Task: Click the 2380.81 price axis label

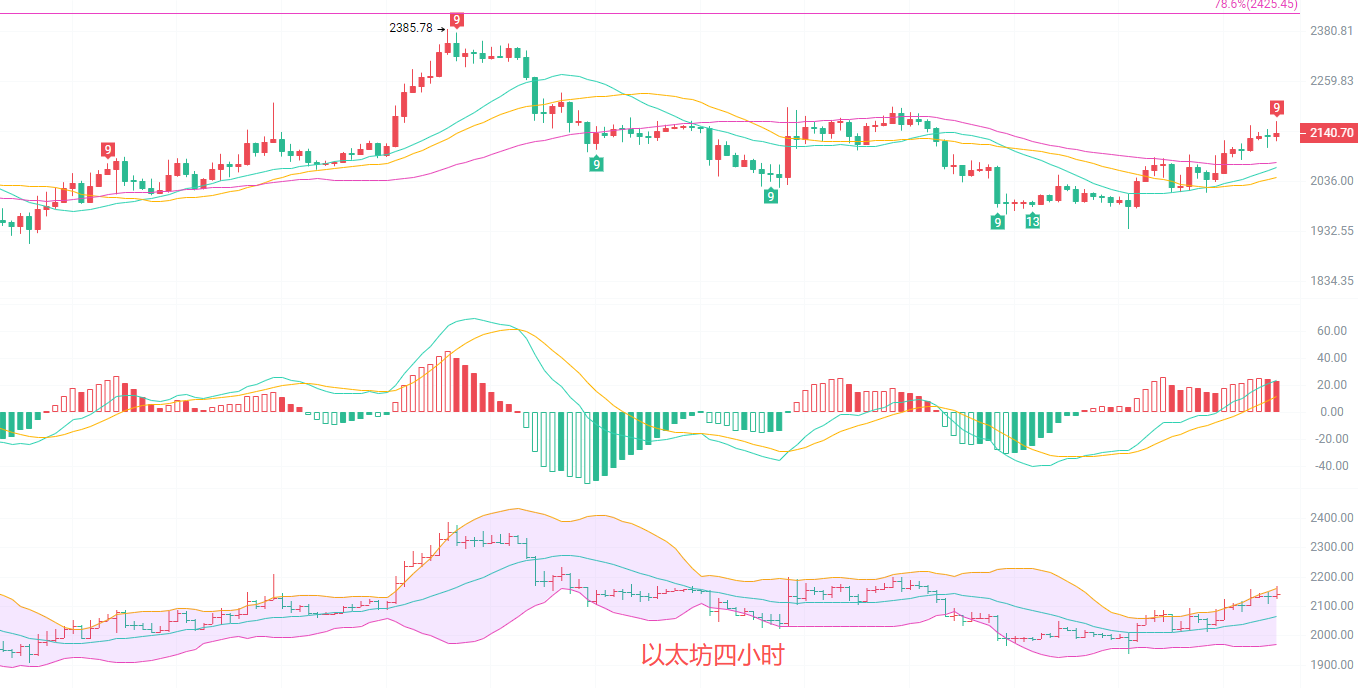Action: point(1331,31)
